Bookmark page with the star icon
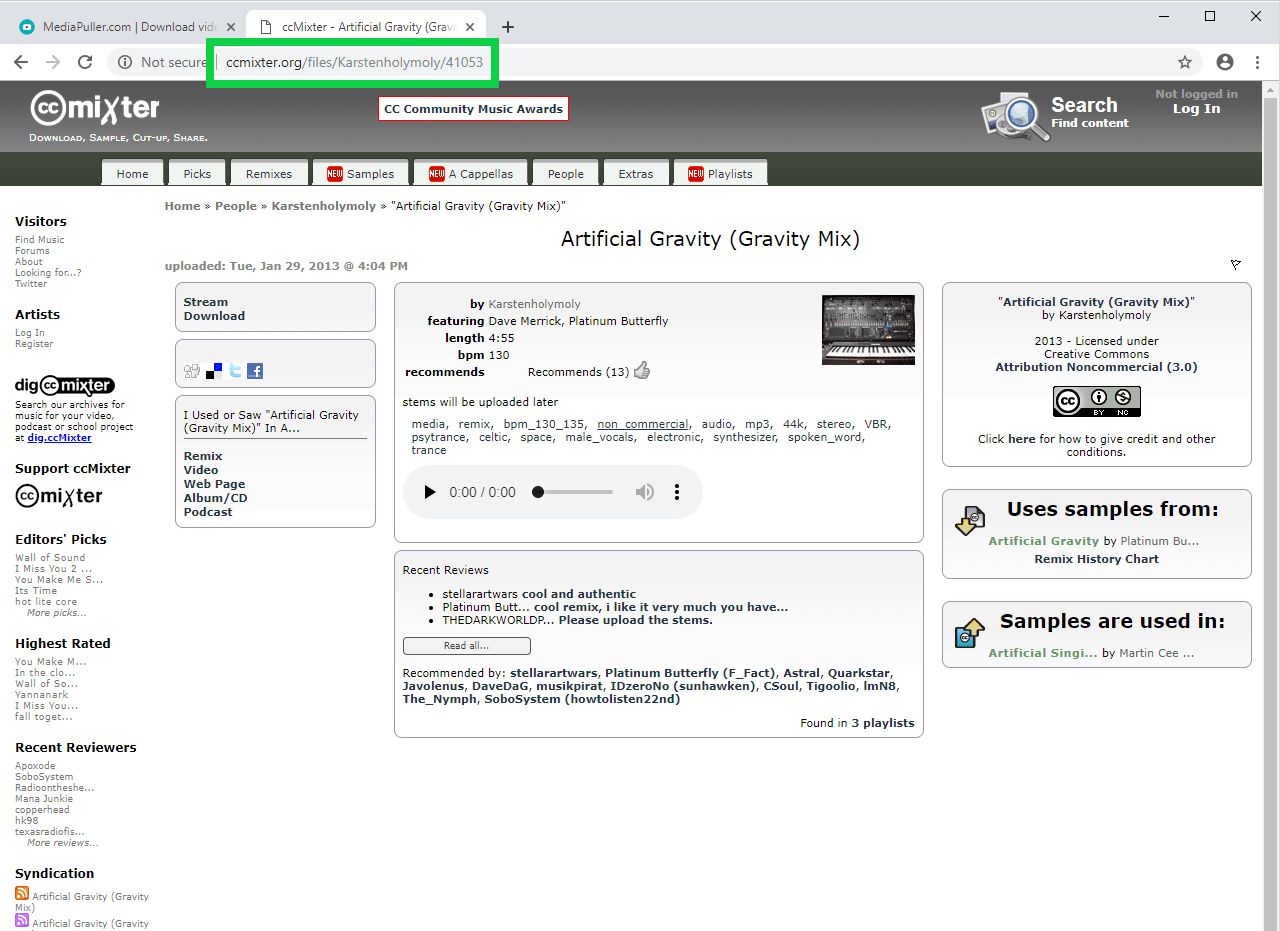This screenshot has width=1280, height=931. [x=1185, y=62]
